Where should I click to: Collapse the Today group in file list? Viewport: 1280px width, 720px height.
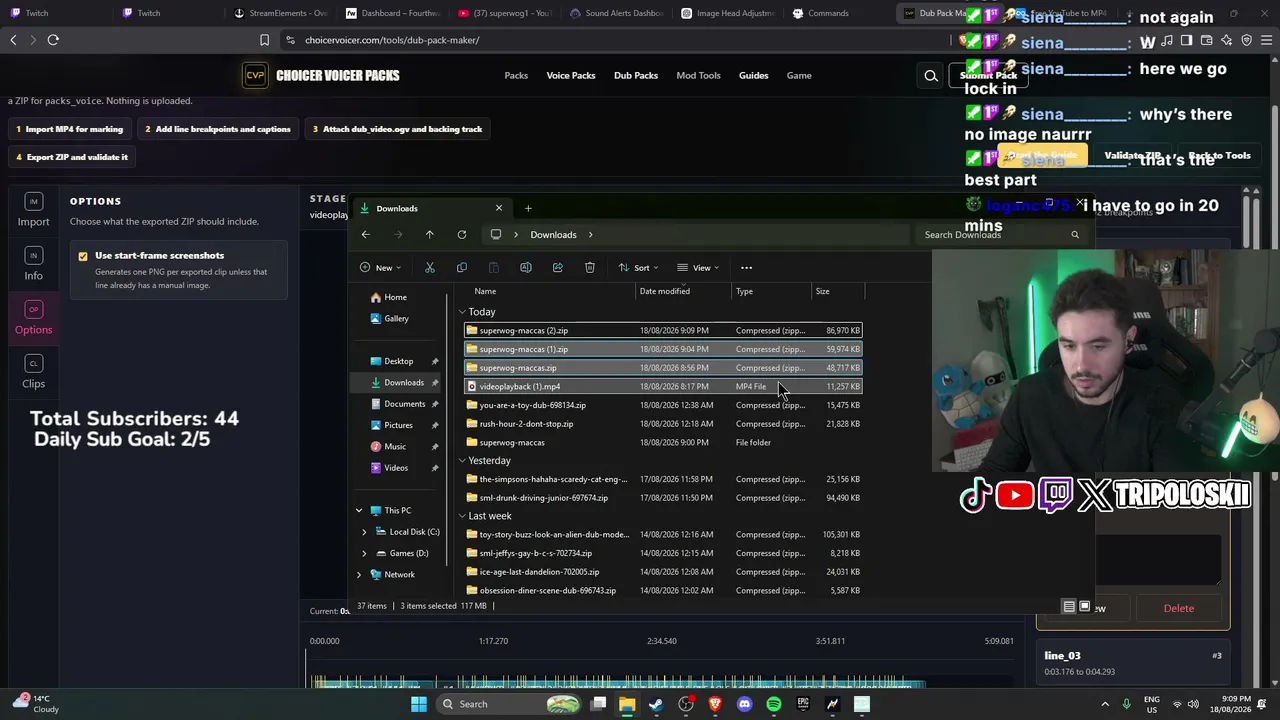point(462,312)
